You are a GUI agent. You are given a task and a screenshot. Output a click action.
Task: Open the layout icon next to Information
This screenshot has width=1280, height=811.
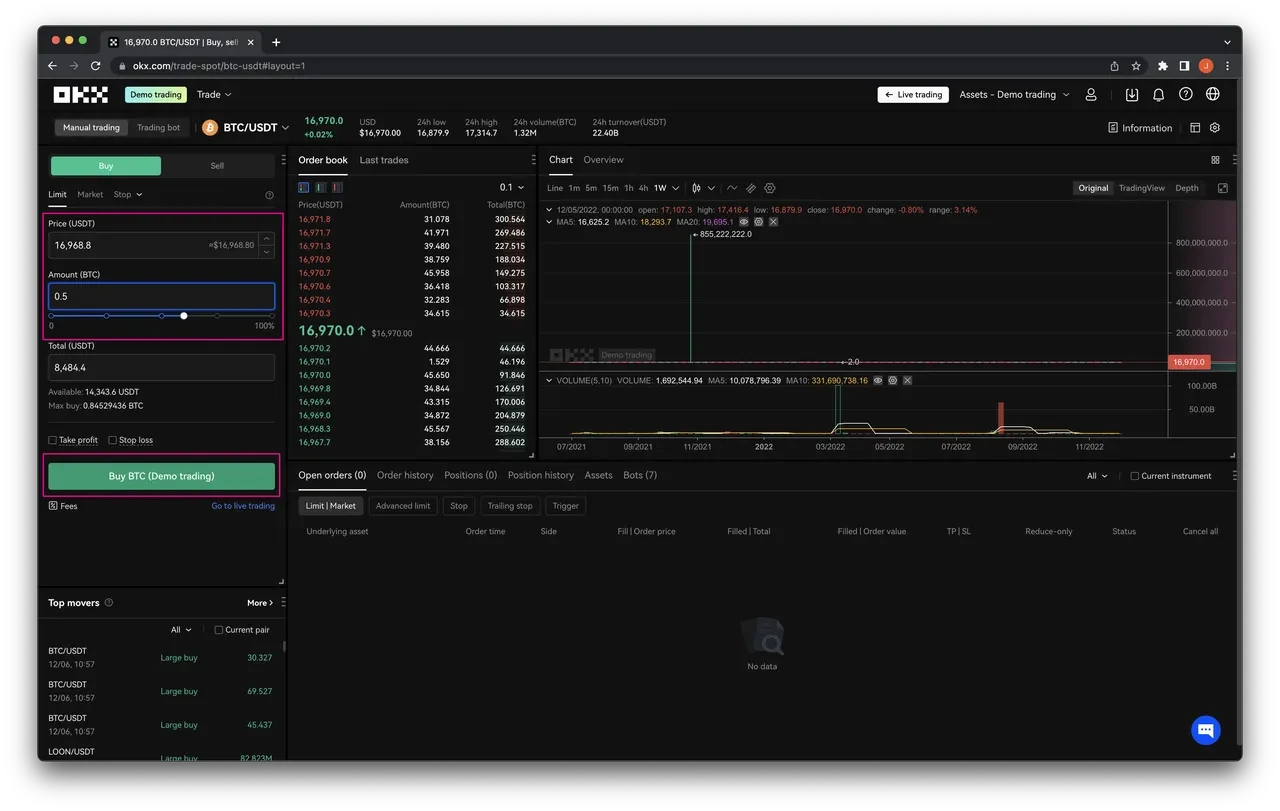(1195, 128)
